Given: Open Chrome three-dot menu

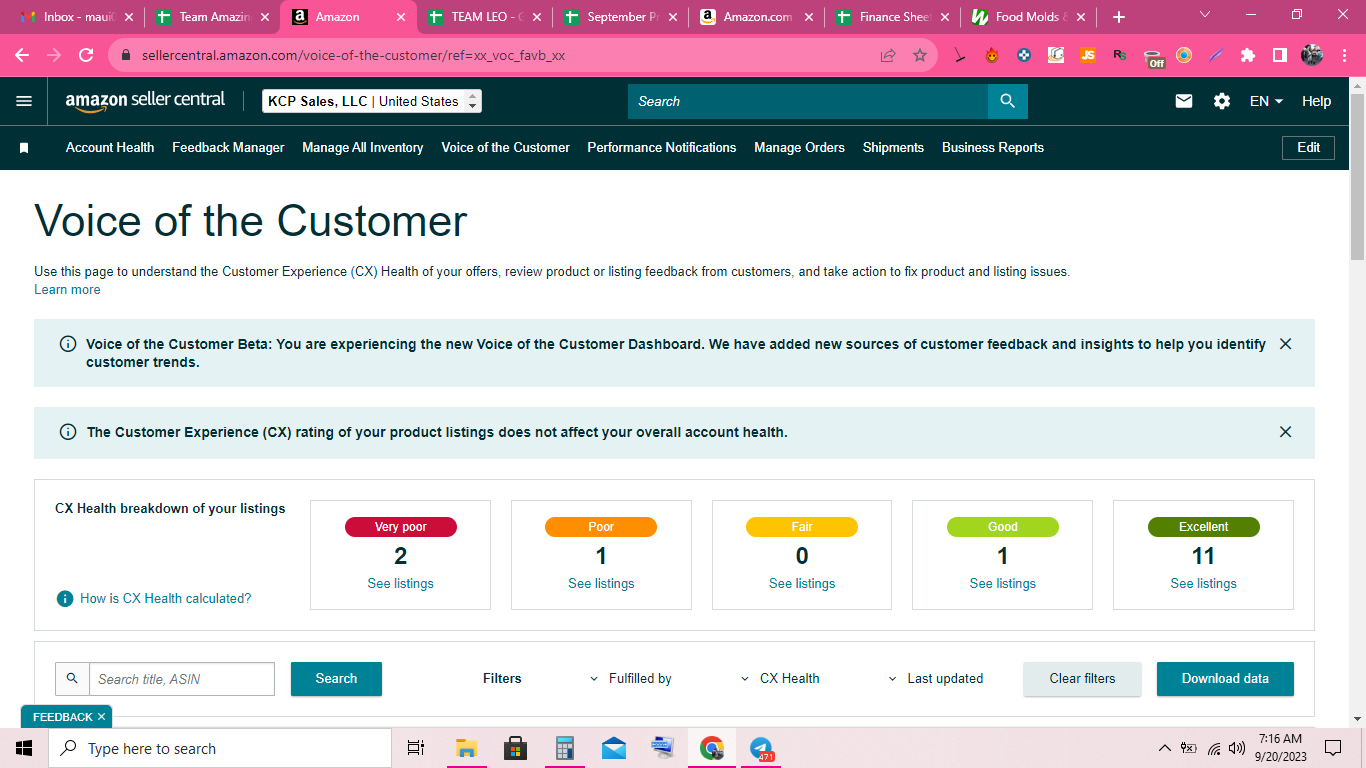Looking at the screenshot, I should coord(1344,56).
